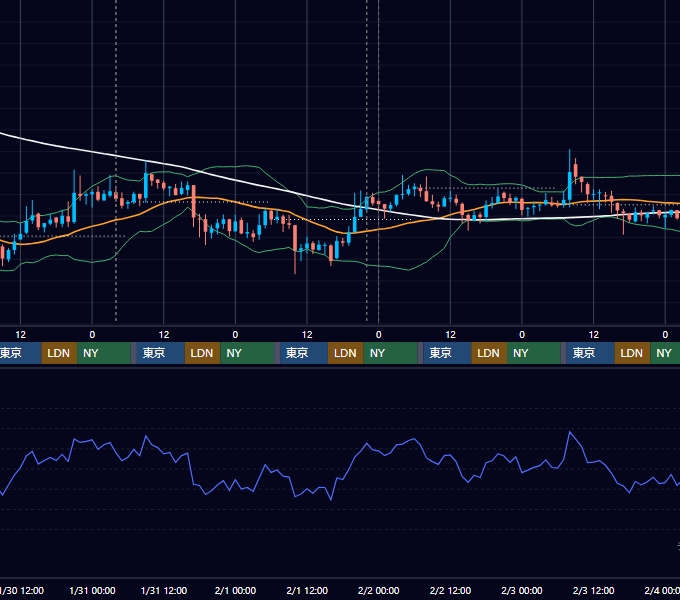Select the 東京 session block covering 1/31 12:00

[160, 353]
